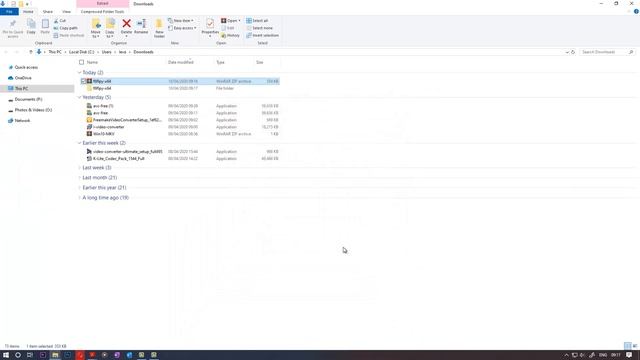Click Users in the address breadcrumb

(x=107, y=52)
